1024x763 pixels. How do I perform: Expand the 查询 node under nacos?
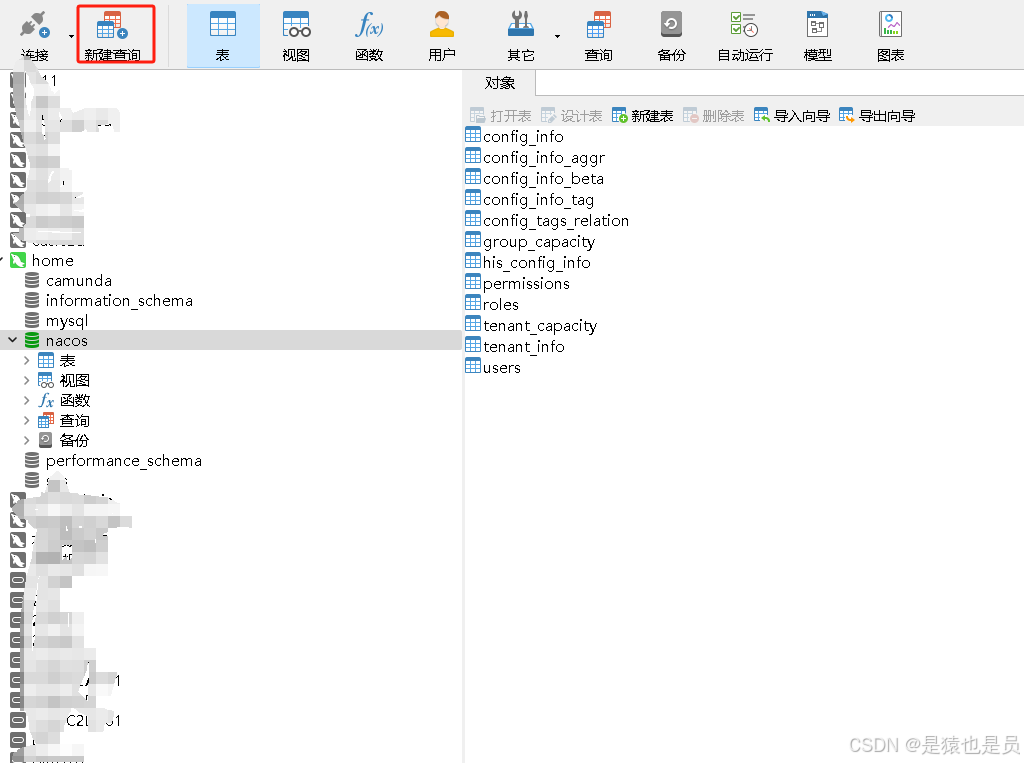26,420
